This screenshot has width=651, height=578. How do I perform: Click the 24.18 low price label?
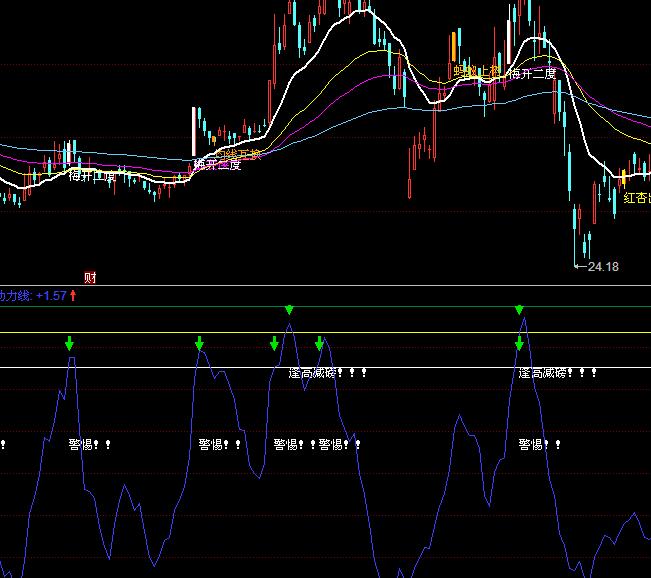tap(603, 267)
